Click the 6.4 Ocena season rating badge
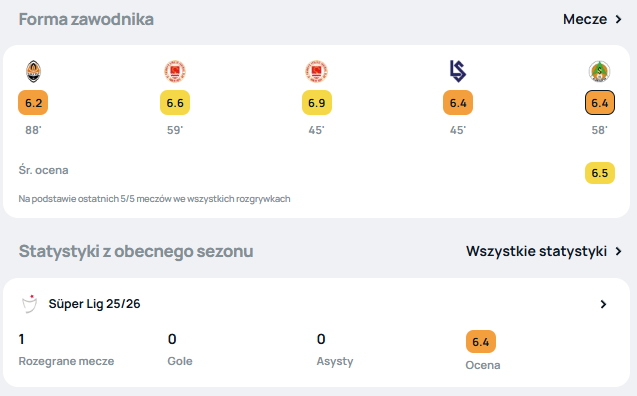This screenshot has width=637, height=396. click(x=481, y=342)
